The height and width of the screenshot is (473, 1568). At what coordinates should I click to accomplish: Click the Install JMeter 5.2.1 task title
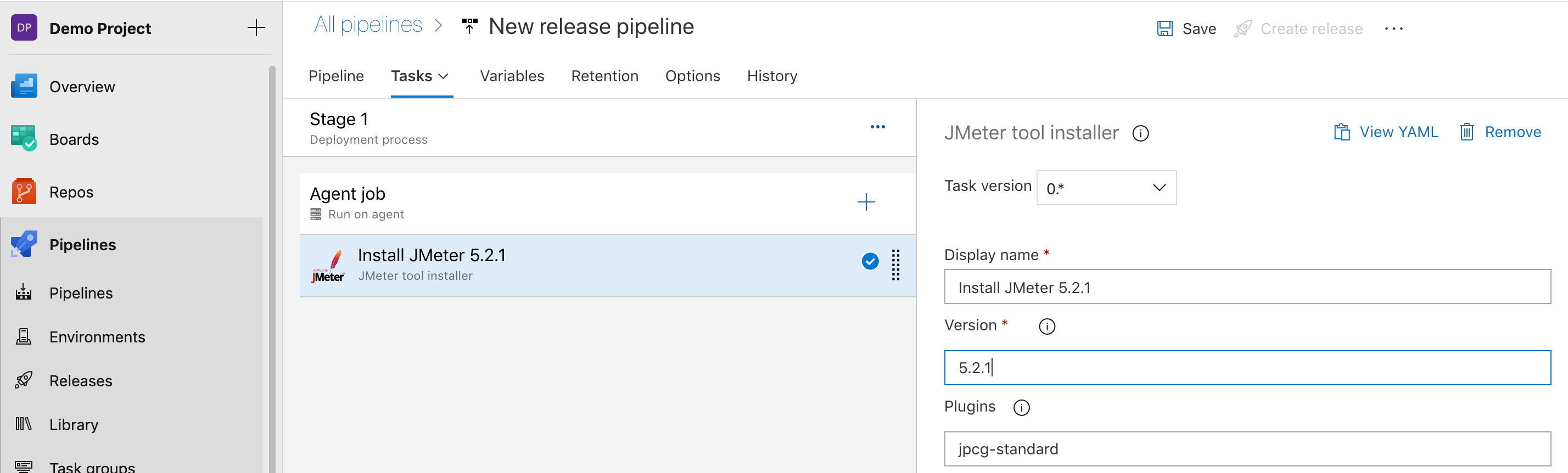click(x=432, y=255)
